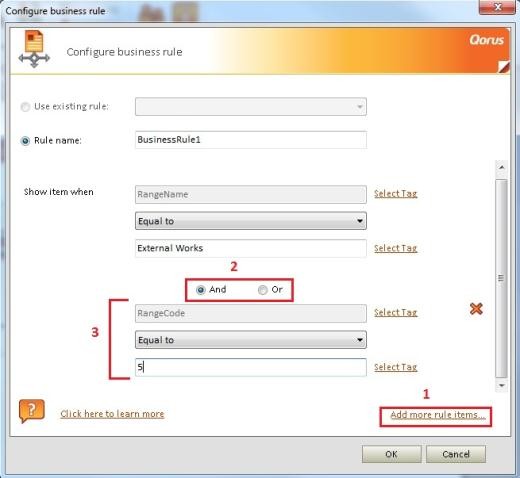Screen dimensions: 520x478
Task: Click into the BusinessRule1 name field
Action: click(251, 140)
